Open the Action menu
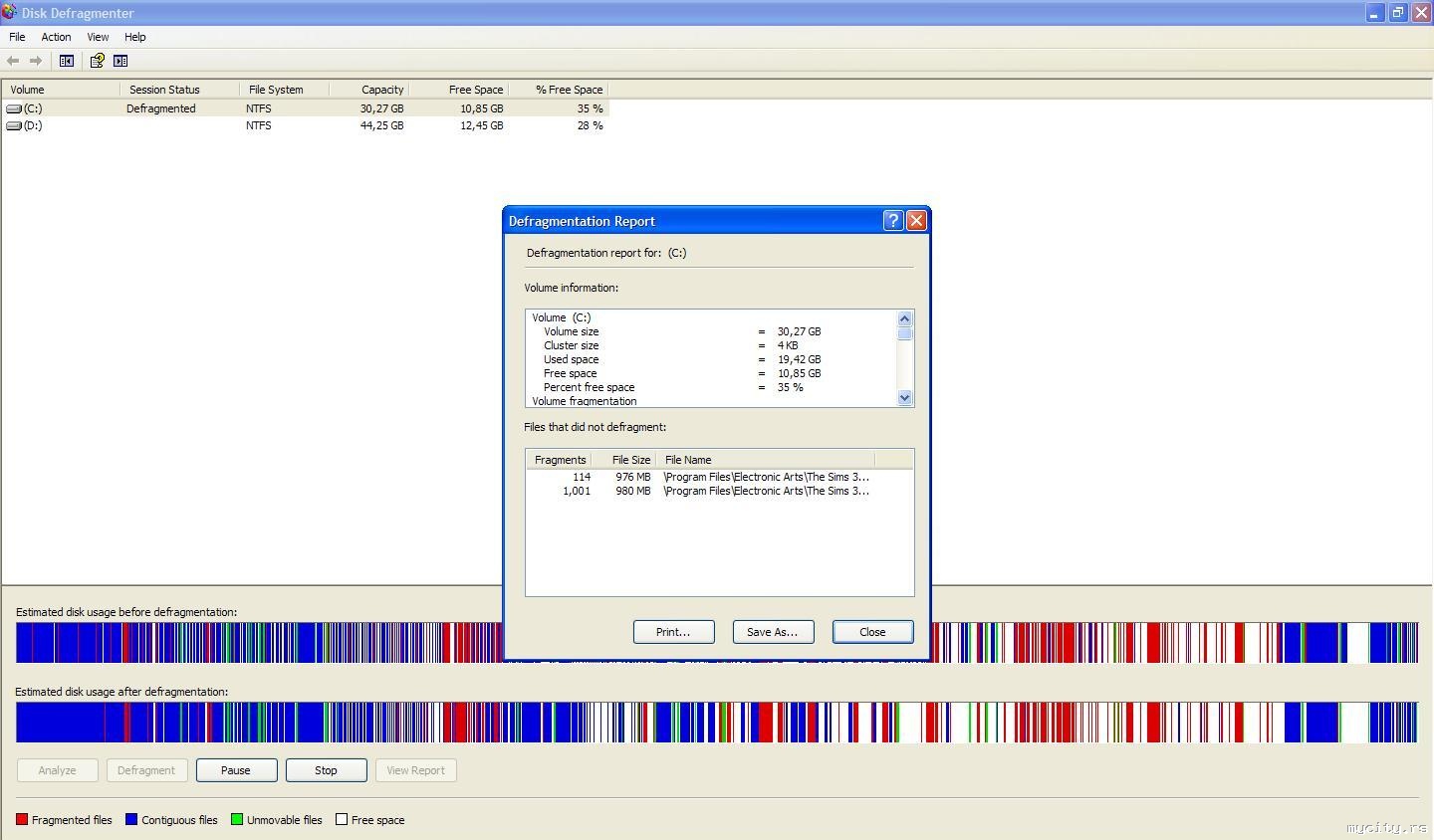Viewport: 1434px width, 840px height. point(56,37)
